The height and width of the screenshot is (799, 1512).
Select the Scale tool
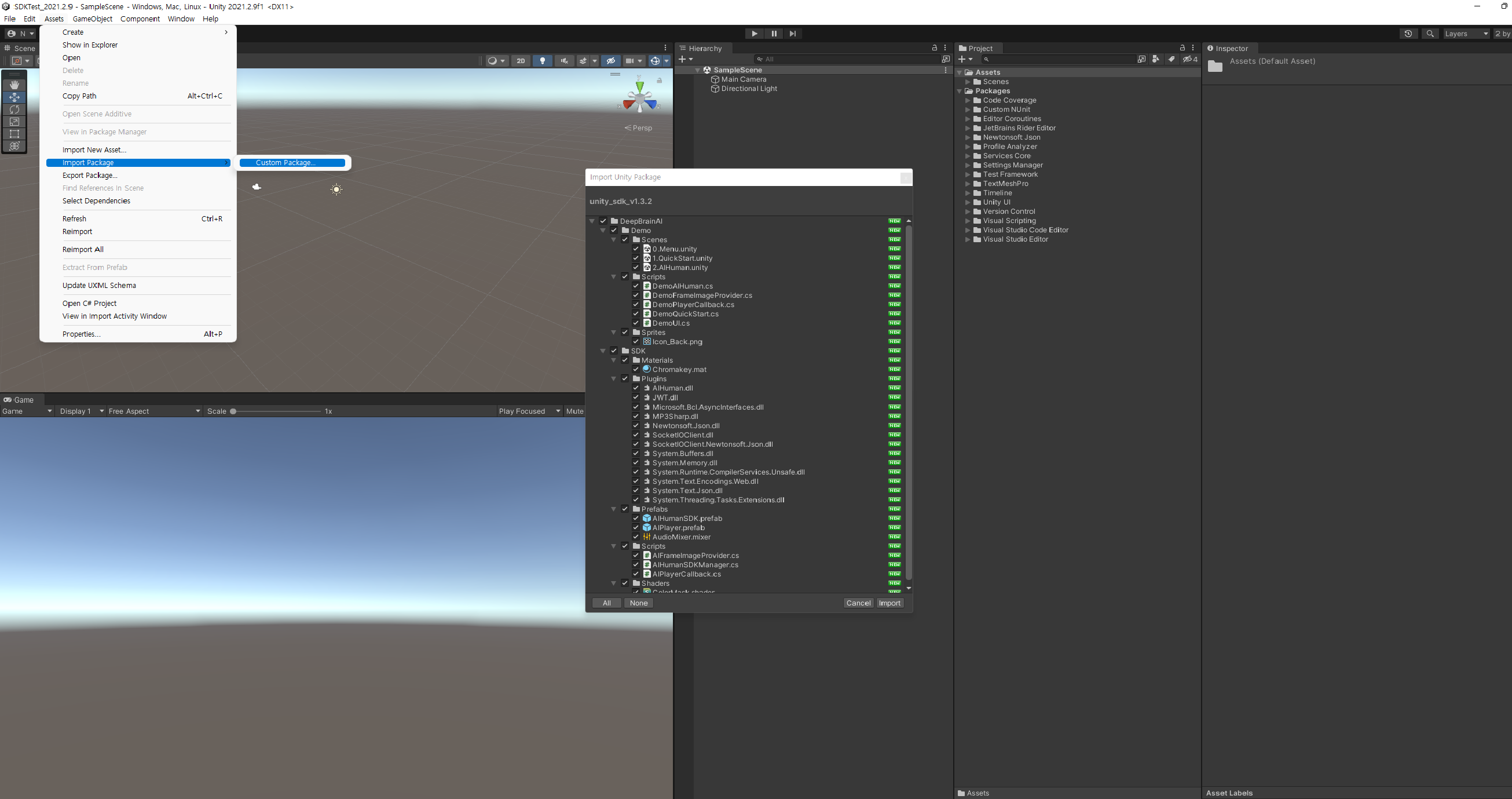point(14,122)
